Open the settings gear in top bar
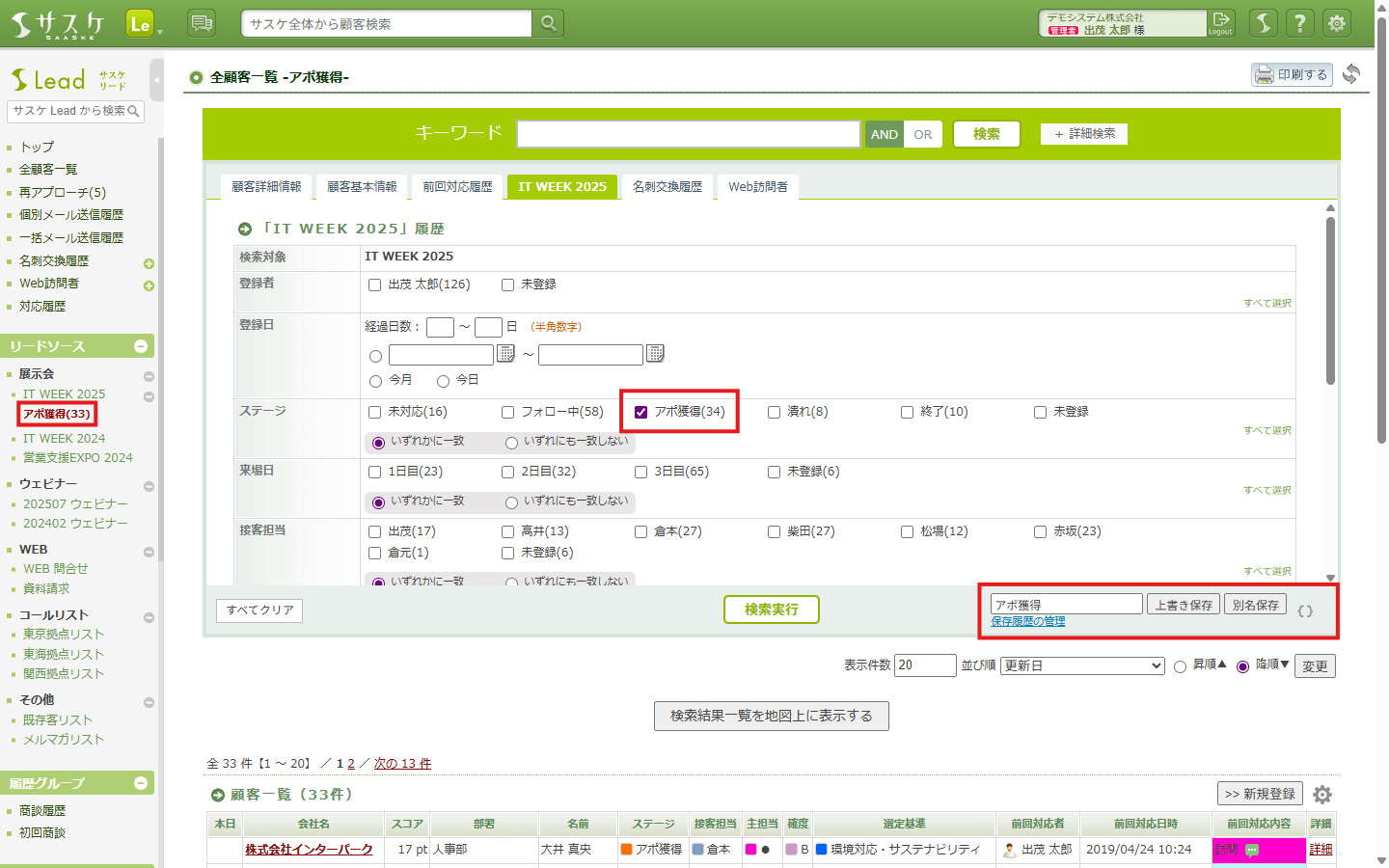This screenshot has width=1389, height=868. [1337, 23]
